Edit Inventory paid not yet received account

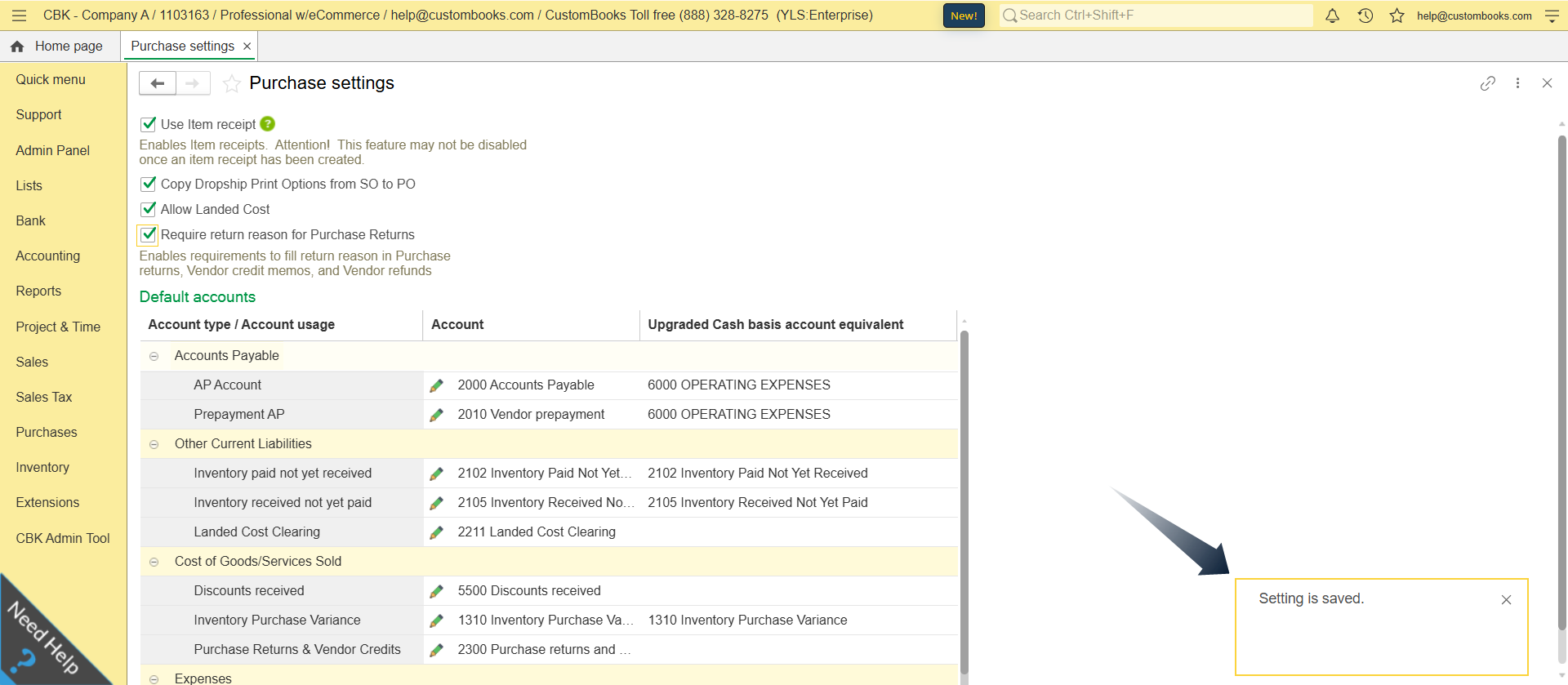point(437,474)
